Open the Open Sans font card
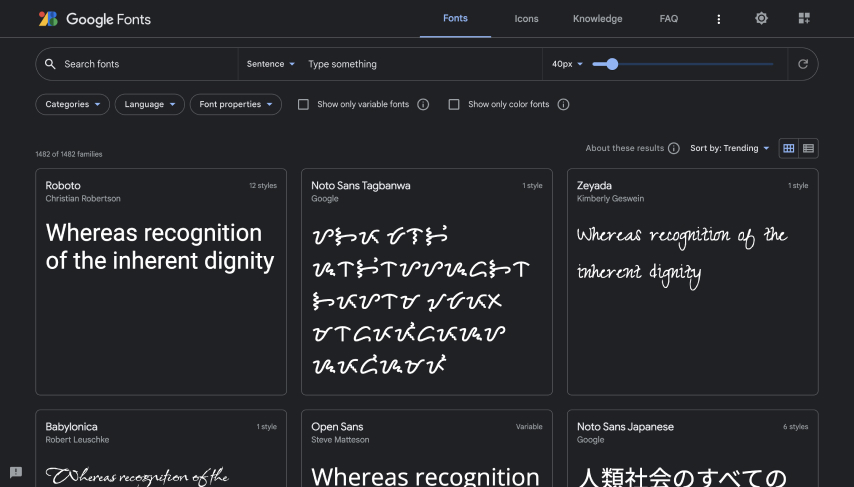This screenshot has width=854, height=487. (426, 448)
